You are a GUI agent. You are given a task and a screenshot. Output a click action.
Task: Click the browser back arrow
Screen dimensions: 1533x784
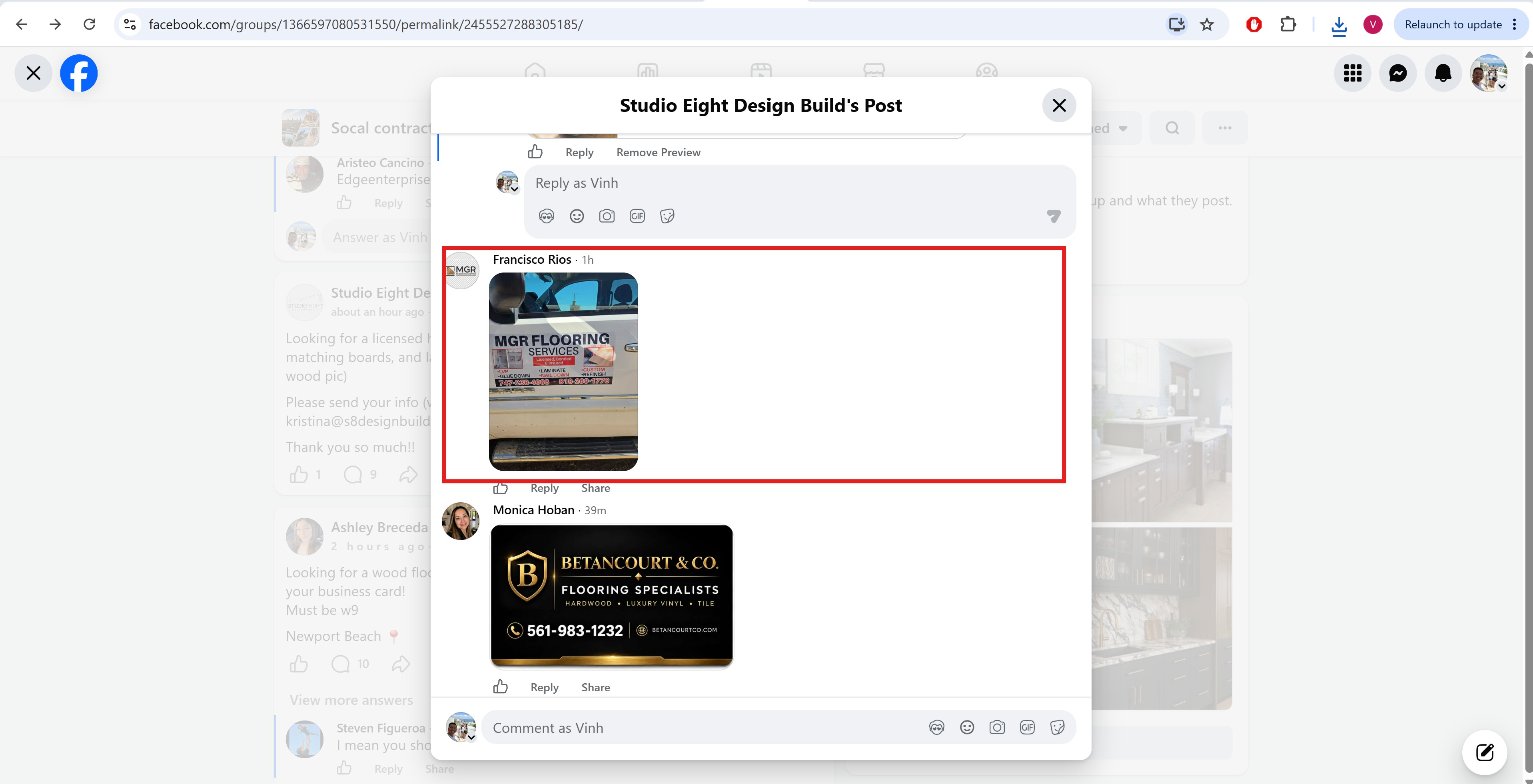tap(22, 24)
